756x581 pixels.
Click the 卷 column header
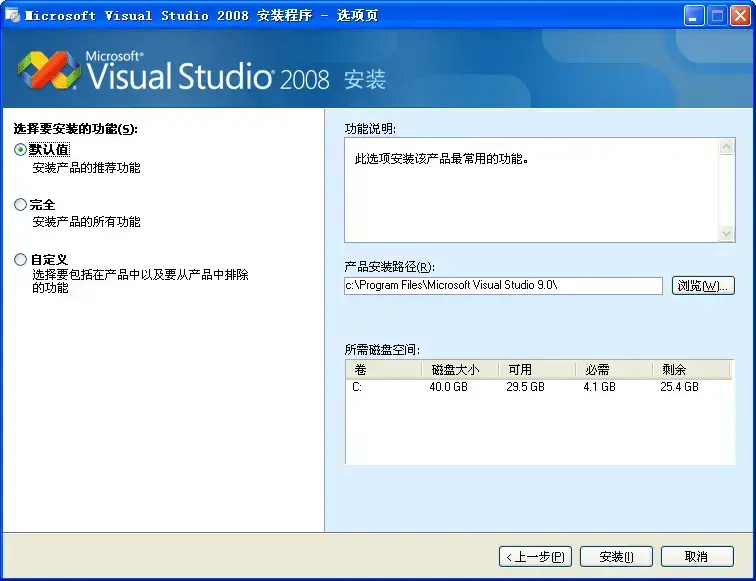point(383,370)
